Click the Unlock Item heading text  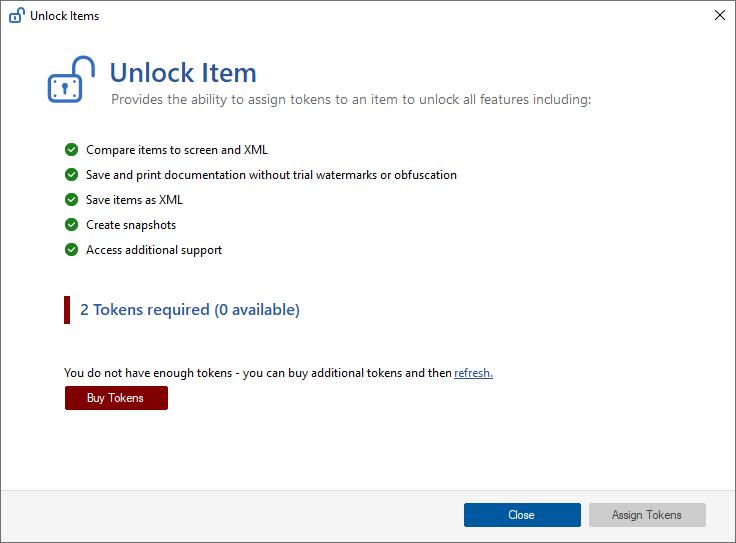(x=183, y=73)
